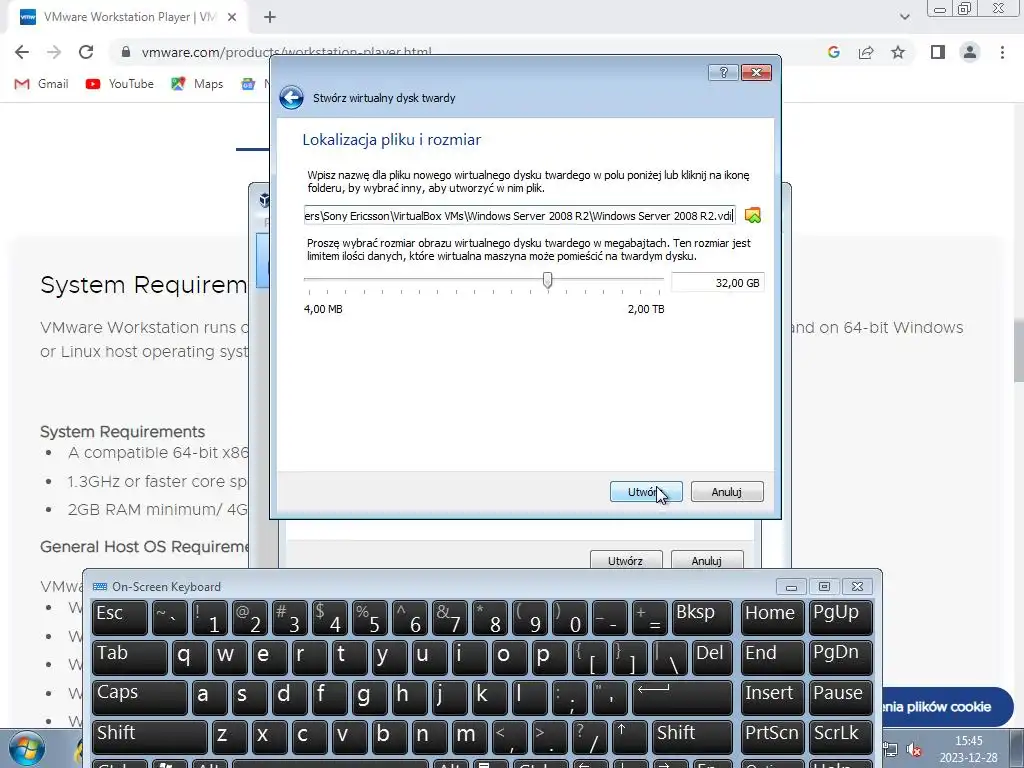This screenshot has height=768, width=1024.
Task: Click the Windows Start orb
Action: (27, 750)
